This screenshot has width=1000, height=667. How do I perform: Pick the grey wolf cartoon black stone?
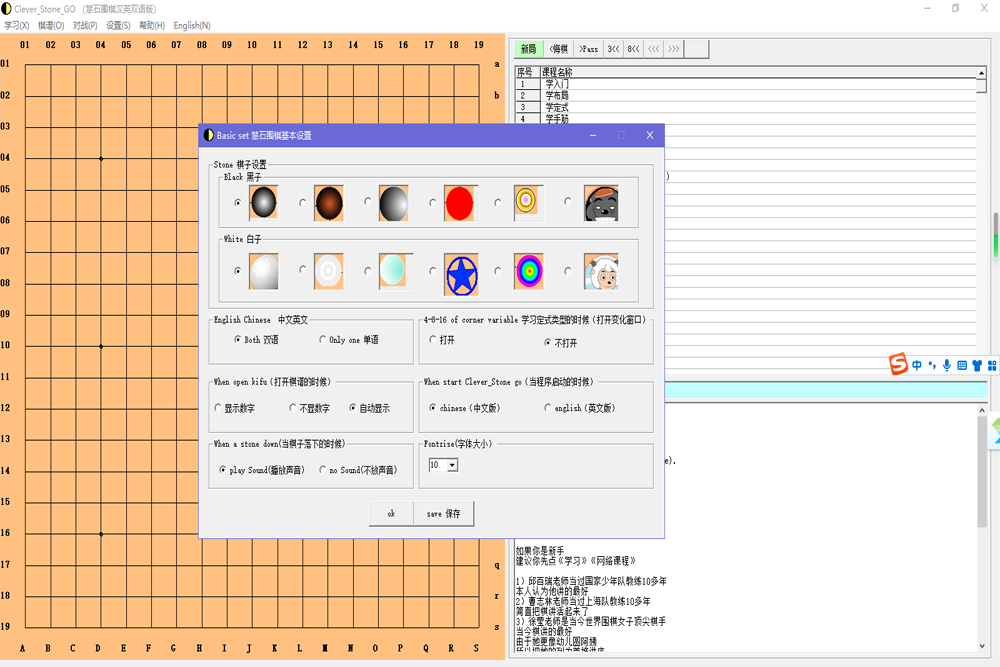tap(600, 203)
